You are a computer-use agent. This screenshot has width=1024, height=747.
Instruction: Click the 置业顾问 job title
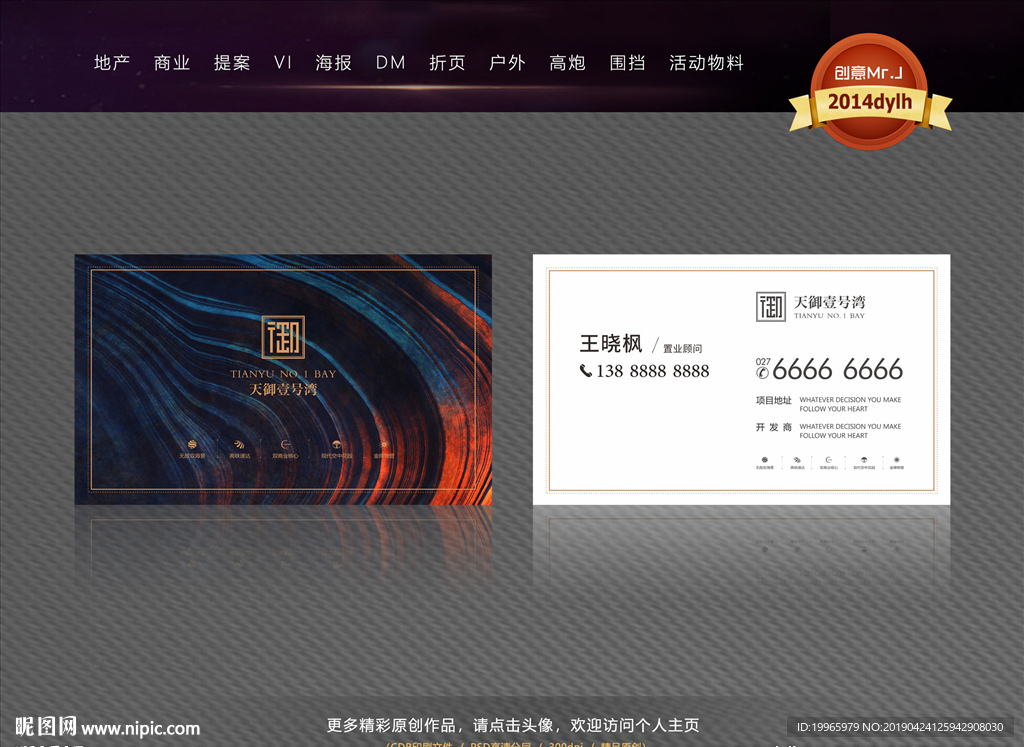click(682, 349)
